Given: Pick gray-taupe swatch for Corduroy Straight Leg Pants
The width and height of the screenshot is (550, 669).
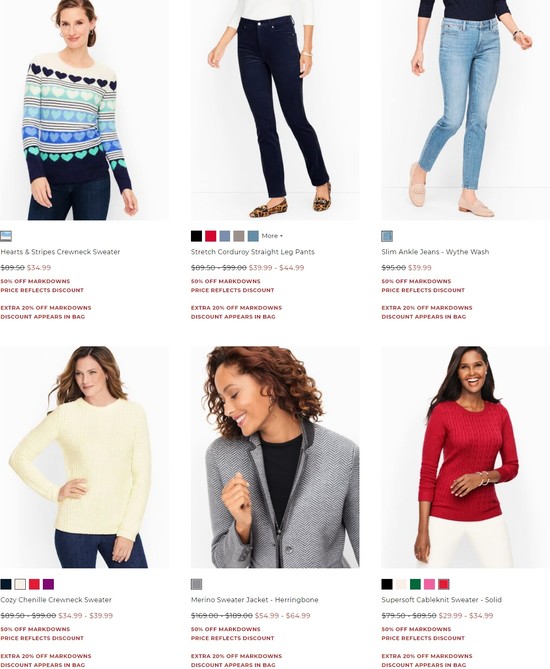Looking at the screenshot, I should 239,236.
